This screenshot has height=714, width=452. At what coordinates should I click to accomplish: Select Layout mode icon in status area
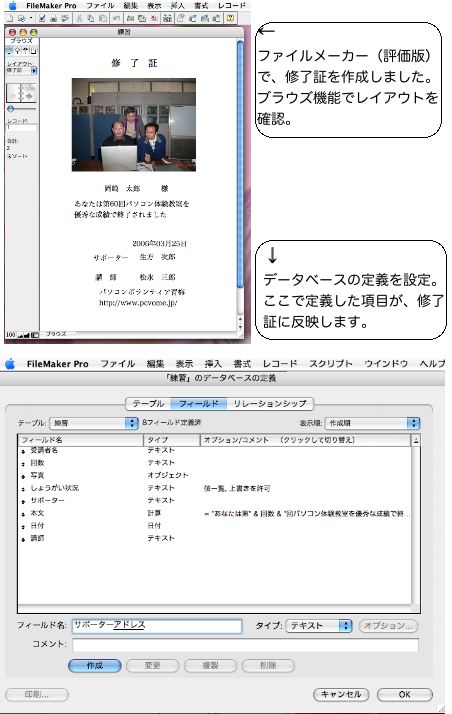[25, 51]
